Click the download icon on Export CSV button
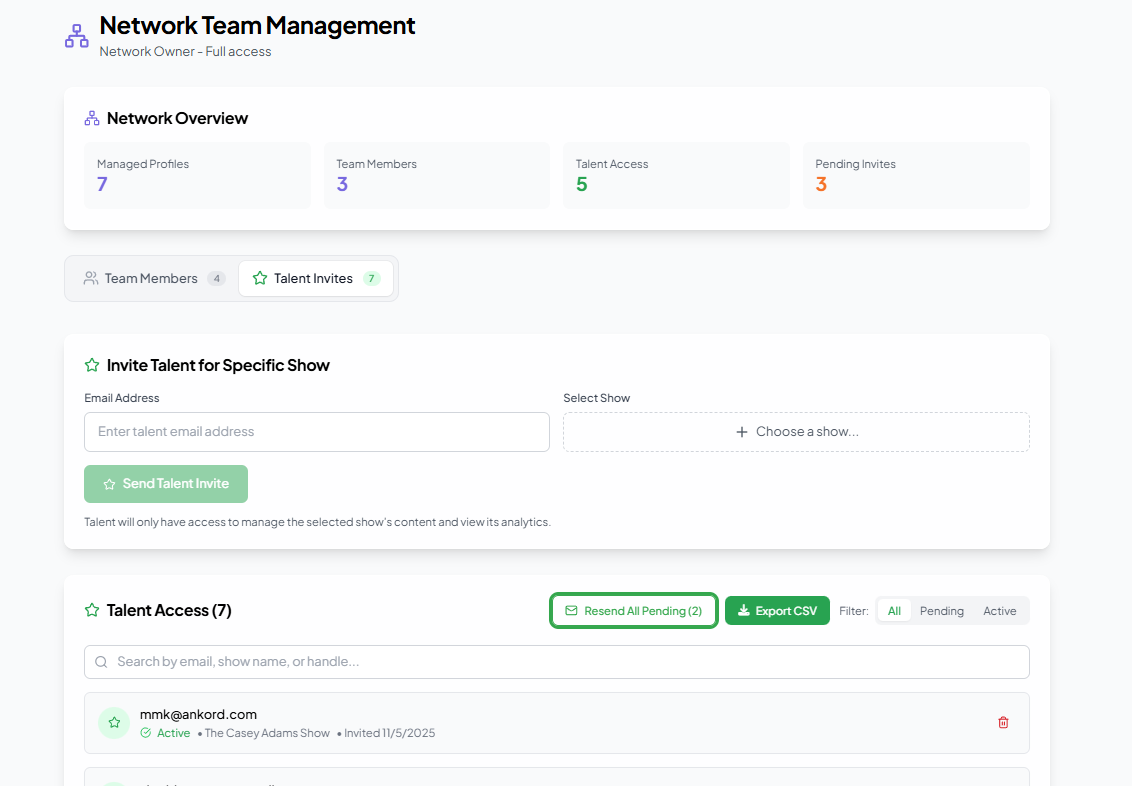 point(744,610)
